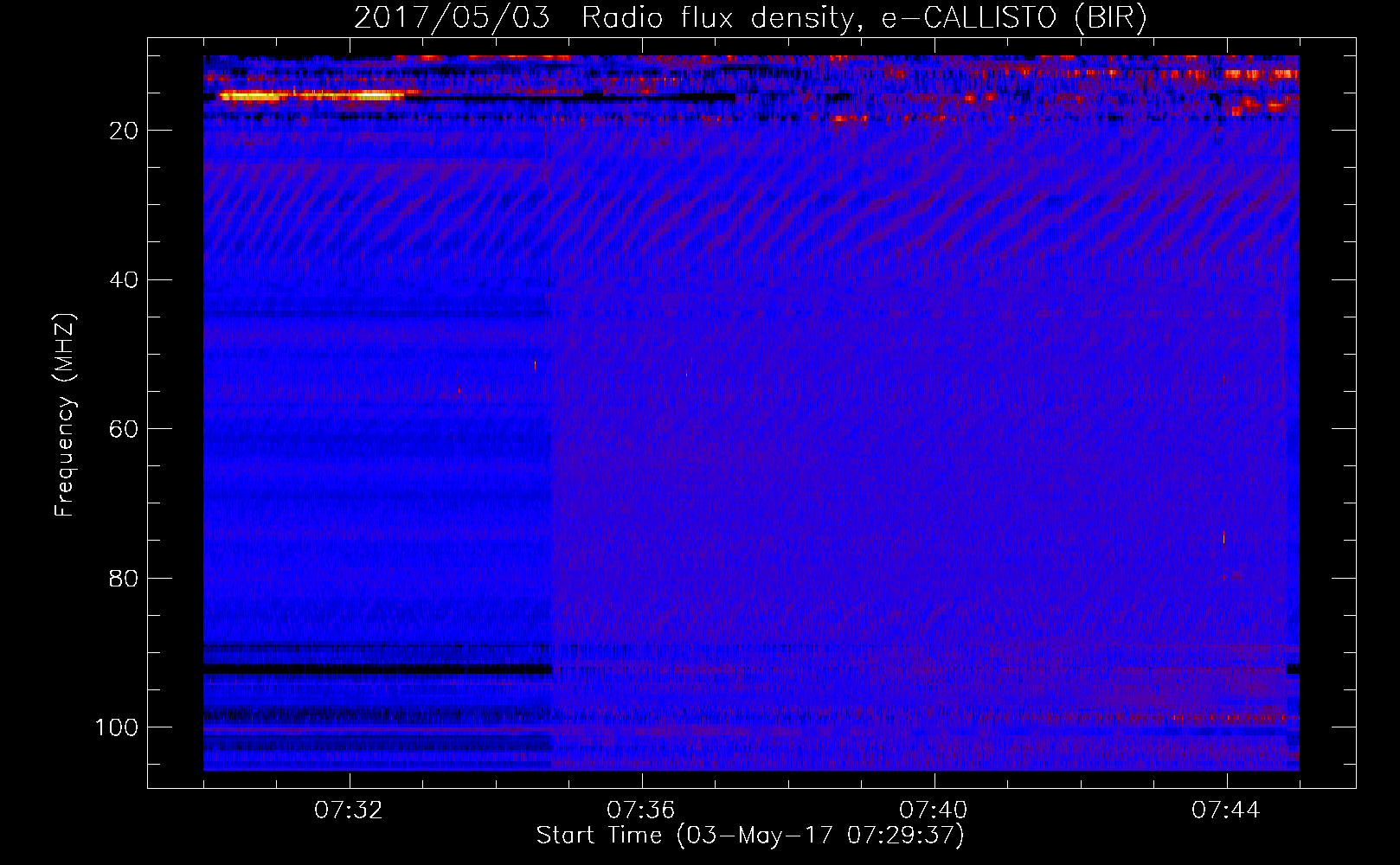Select the 07:40 time tick label
The image size is (1400, 865).
click(934, 811)
